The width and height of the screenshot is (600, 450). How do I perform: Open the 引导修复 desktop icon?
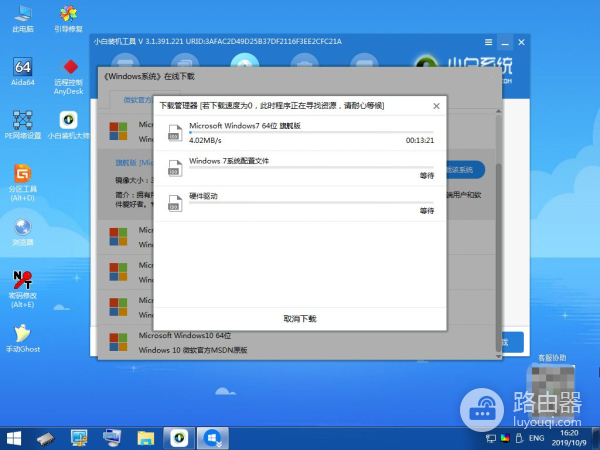[68, 18]
